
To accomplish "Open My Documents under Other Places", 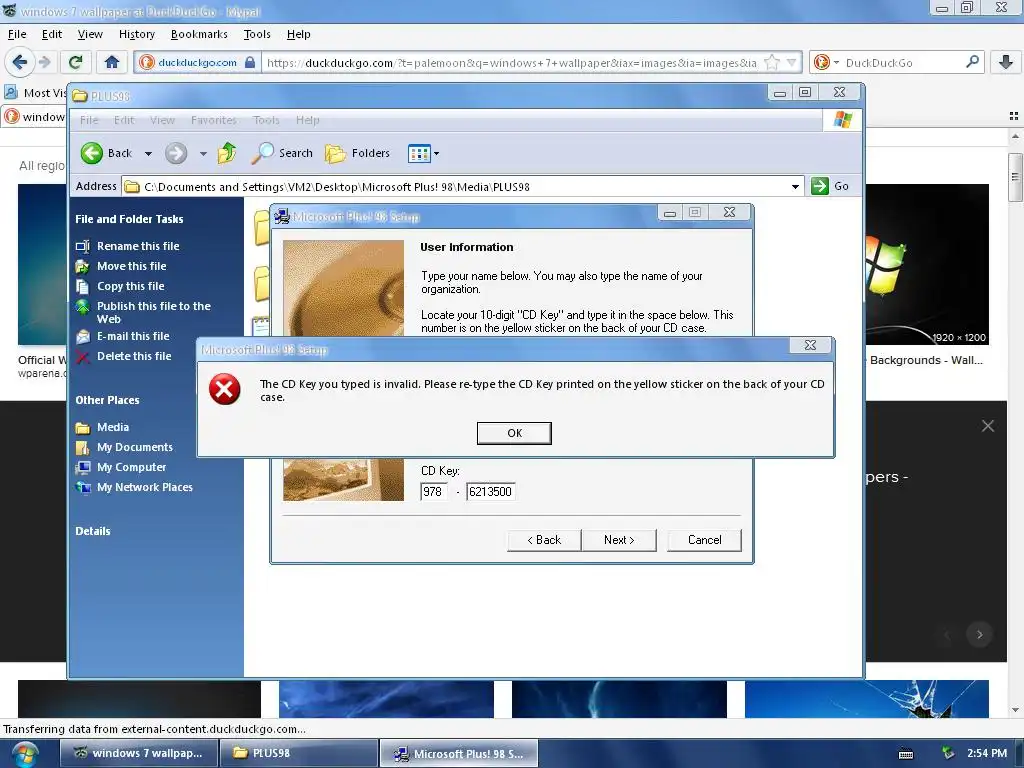I will click(x=135, y=447).
